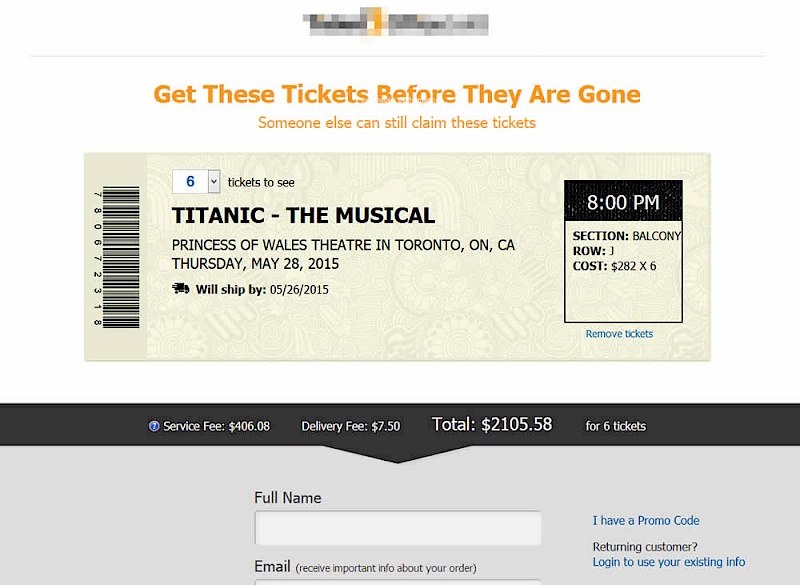Click the Service Fee help icon

point(154,426)
